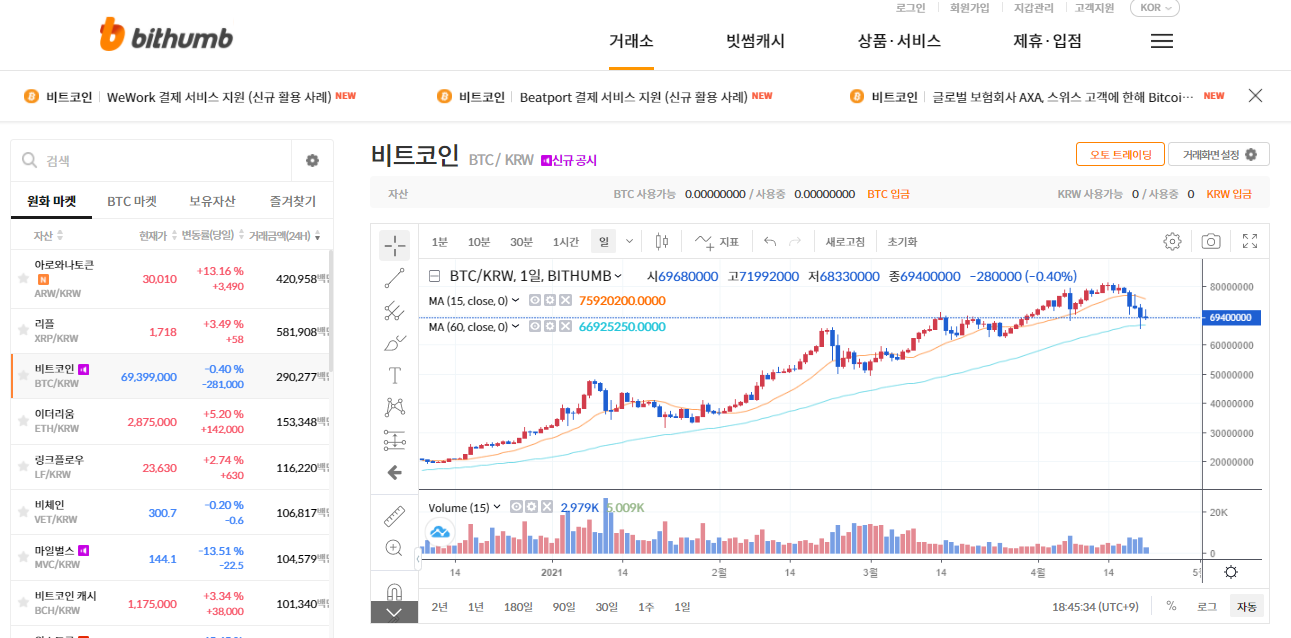Toggle fullscreen chart mode
The image size is (1291, 638).
(1250, 241)
